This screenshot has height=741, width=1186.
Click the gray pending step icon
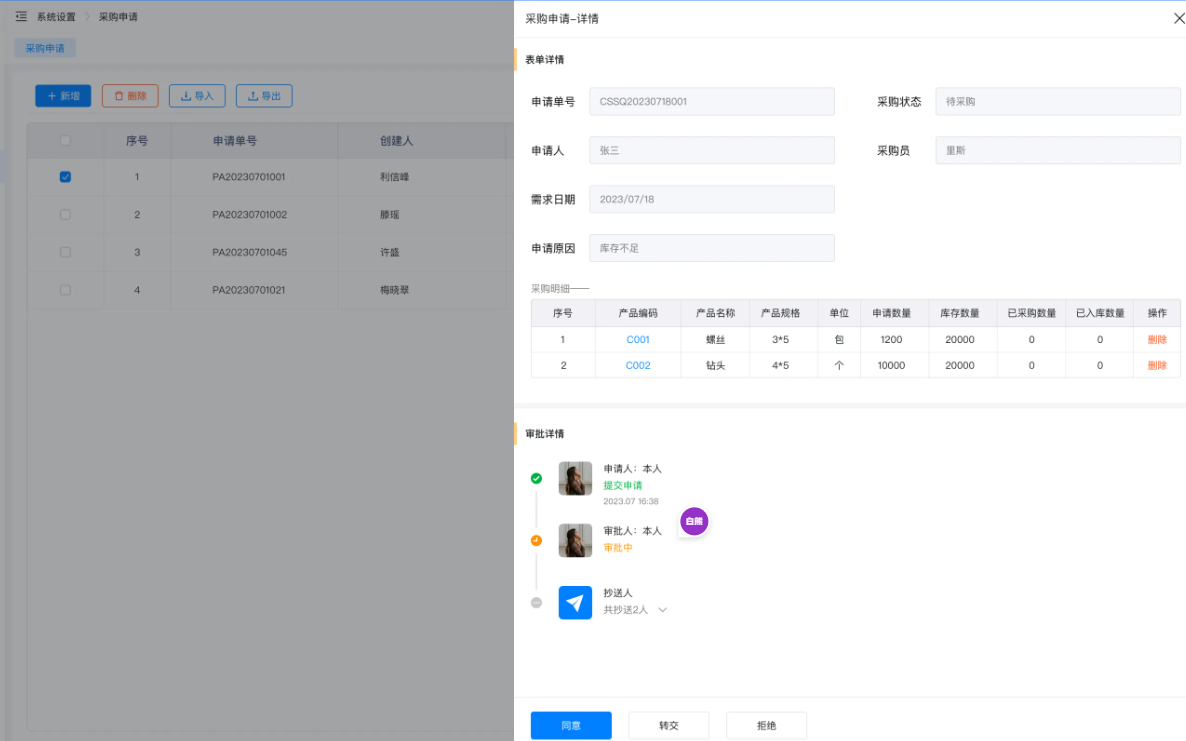(x=536, y=603)
